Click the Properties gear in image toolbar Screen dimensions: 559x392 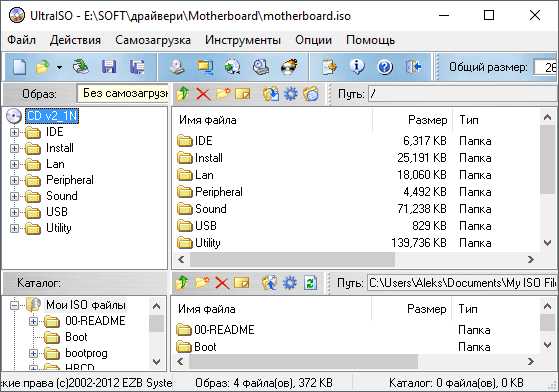click(291, 94)
